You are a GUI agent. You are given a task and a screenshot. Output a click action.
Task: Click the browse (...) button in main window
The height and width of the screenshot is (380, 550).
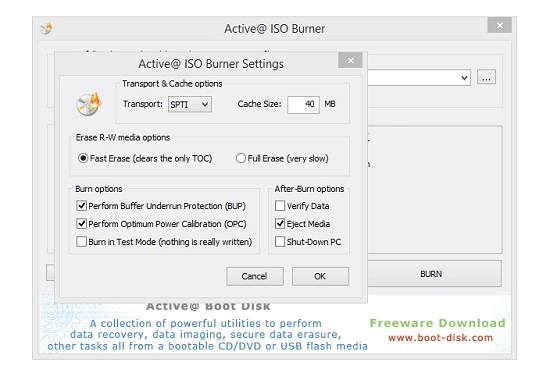pos(486,77)
